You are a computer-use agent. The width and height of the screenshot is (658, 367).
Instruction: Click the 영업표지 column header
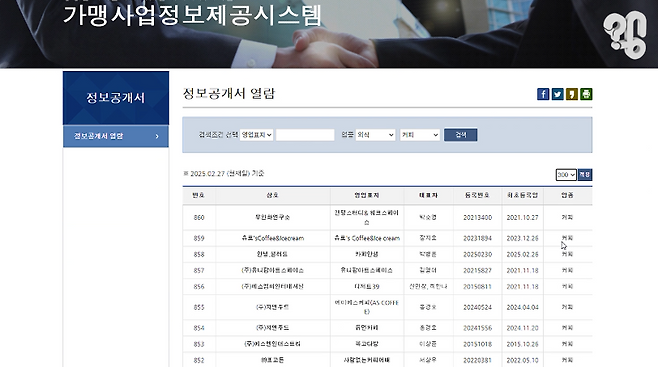[x=367, y=195]
